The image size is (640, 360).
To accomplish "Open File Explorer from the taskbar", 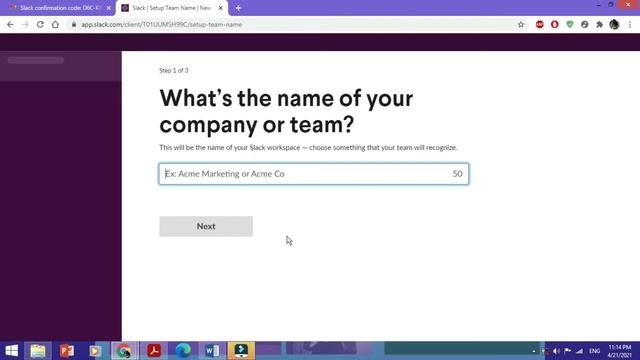I will pos(38,351).
